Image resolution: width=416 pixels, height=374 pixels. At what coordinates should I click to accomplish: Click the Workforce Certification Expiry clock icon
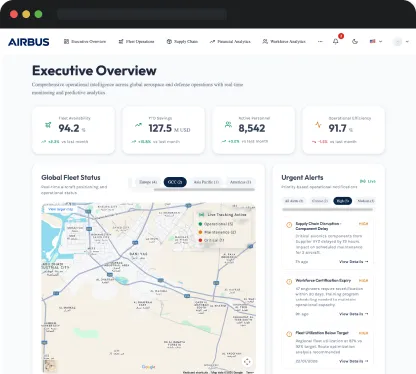pyautogui.click(x=289, y=282)
